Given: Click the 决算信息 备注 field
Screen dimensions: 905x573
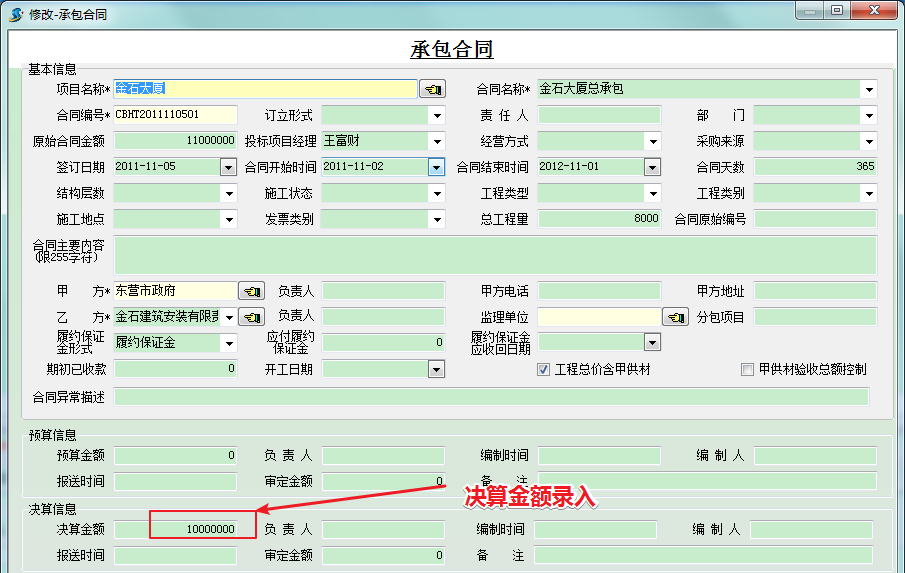Looking at the screenshot, I should tap(703, 555).
